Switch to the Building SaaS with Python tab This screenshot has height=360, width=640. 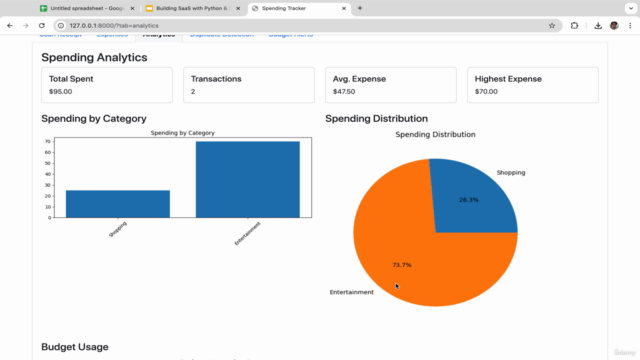pyautogui.click(x=193, y=8)
